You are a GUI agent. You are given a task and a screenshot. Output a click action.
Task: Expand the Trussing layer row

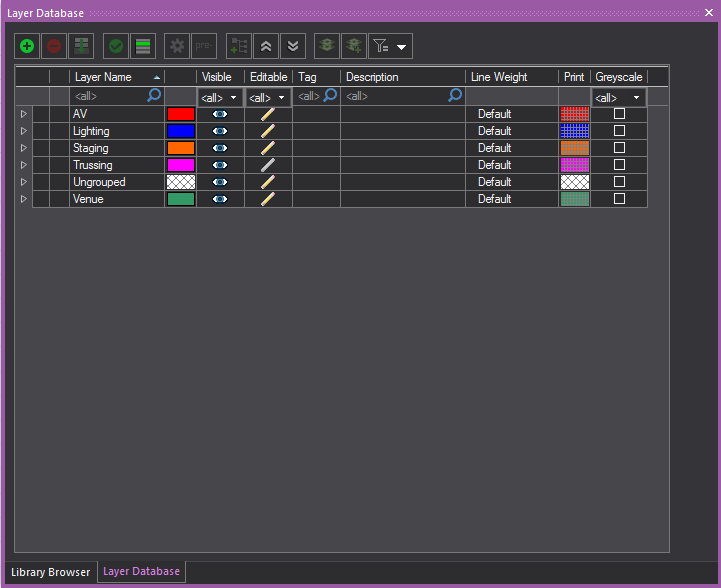(24, 165)
